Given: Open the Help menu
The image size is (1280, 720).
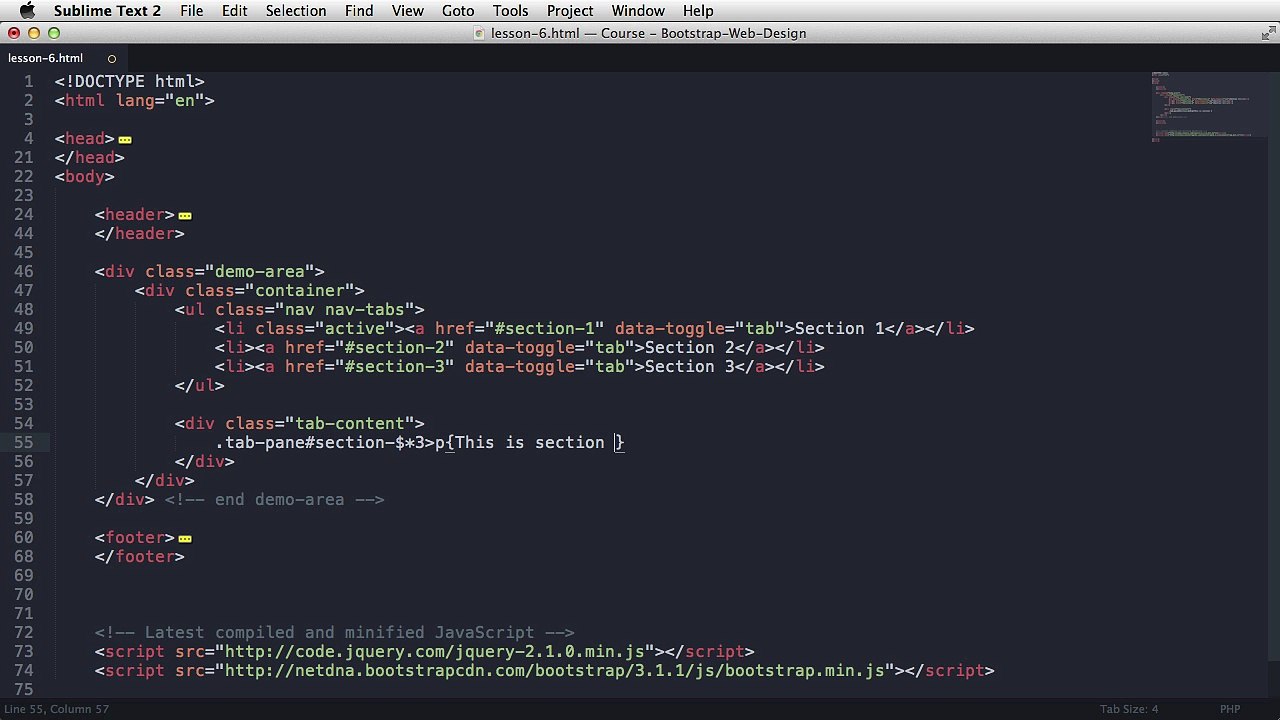Looking at the screenshot, I should (x=698, y=11).
